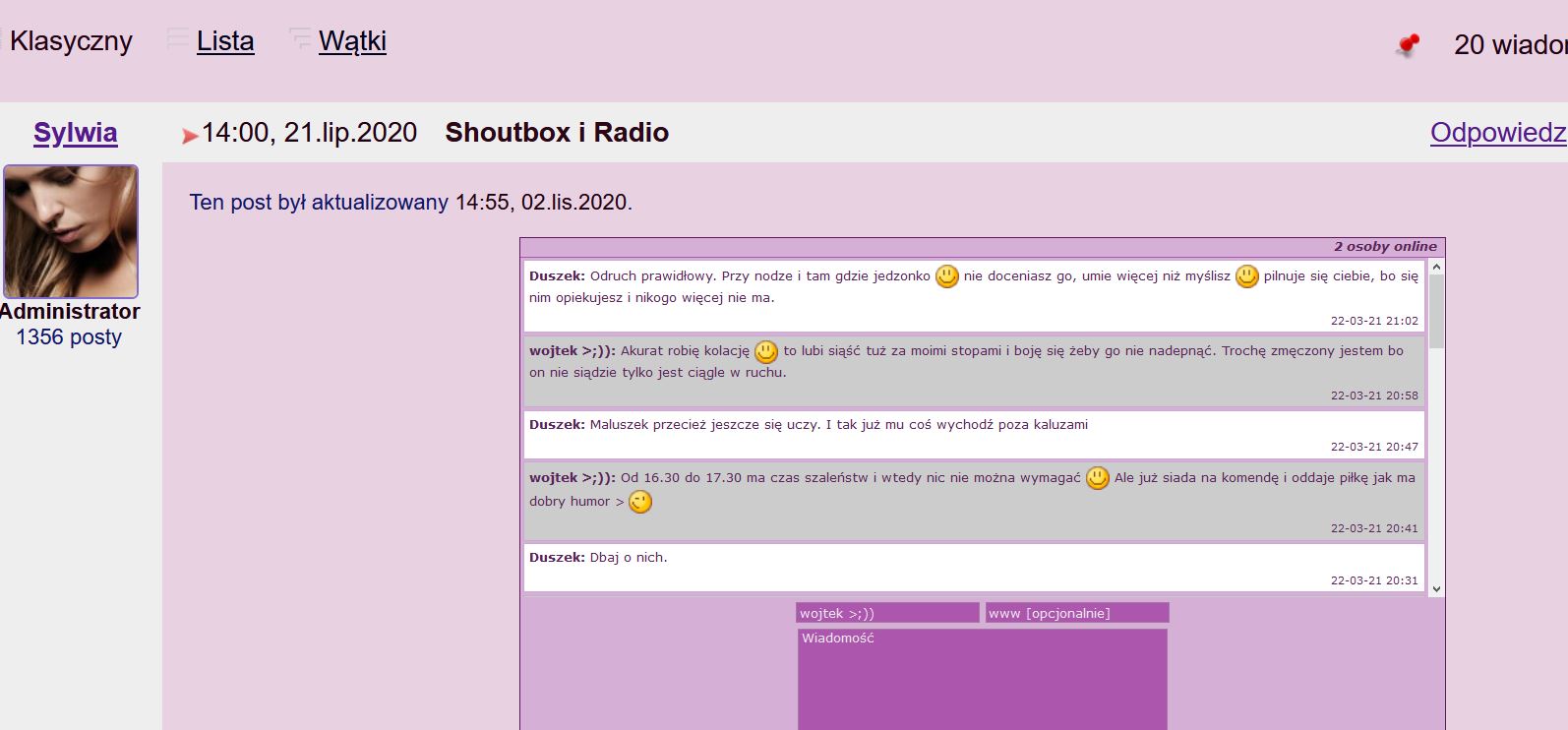Click the red pushpin icon
The width and height of the screenshot is (1568, 730).
click(1409, 45)
